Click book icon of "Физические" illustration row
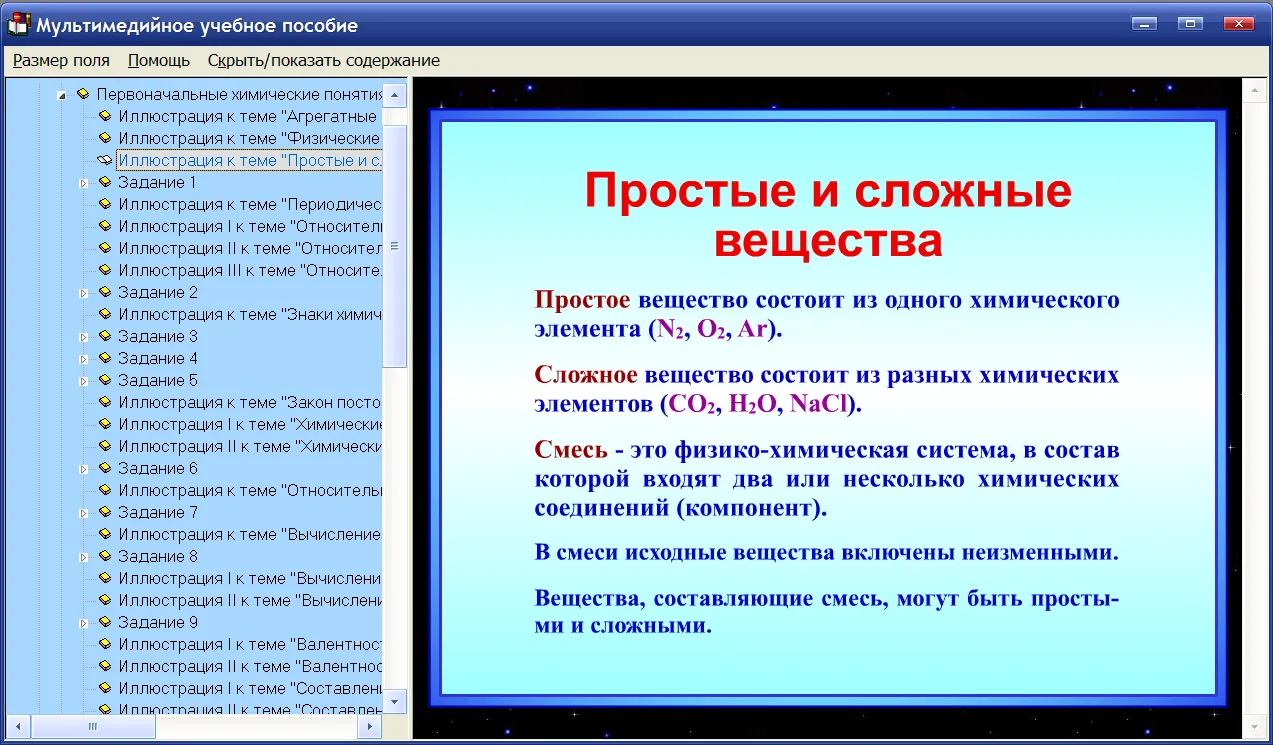Viewport: 1273px width, 745px height. tap(104, 139)
